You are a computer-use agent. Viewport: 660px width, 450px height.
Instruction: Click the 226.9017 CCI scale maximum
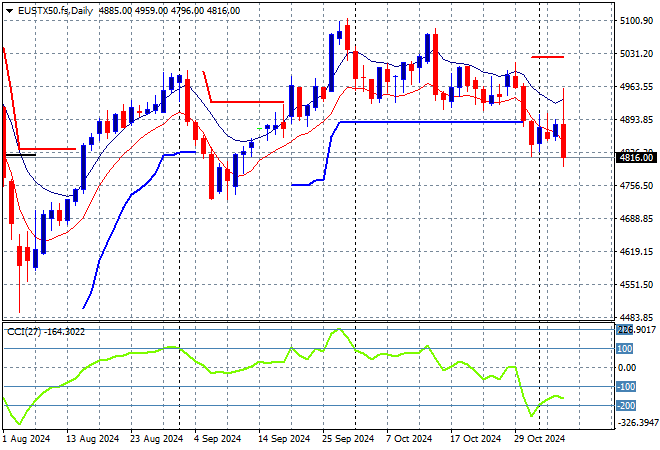[x=635, y=330]
